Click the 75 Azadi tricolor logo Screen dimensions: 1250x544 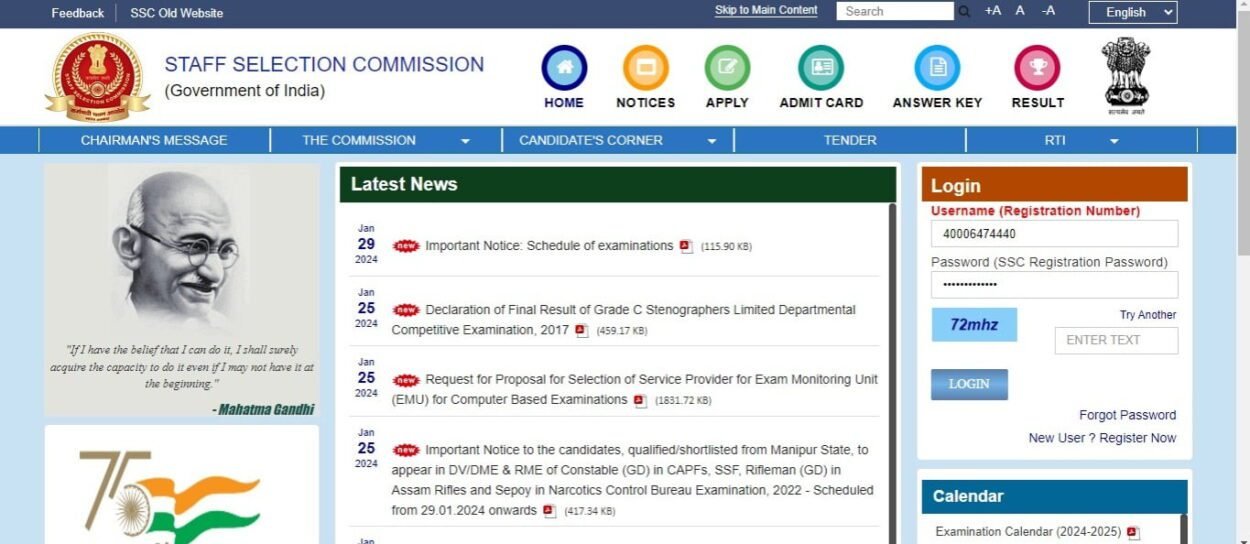[x=170, y=496]
